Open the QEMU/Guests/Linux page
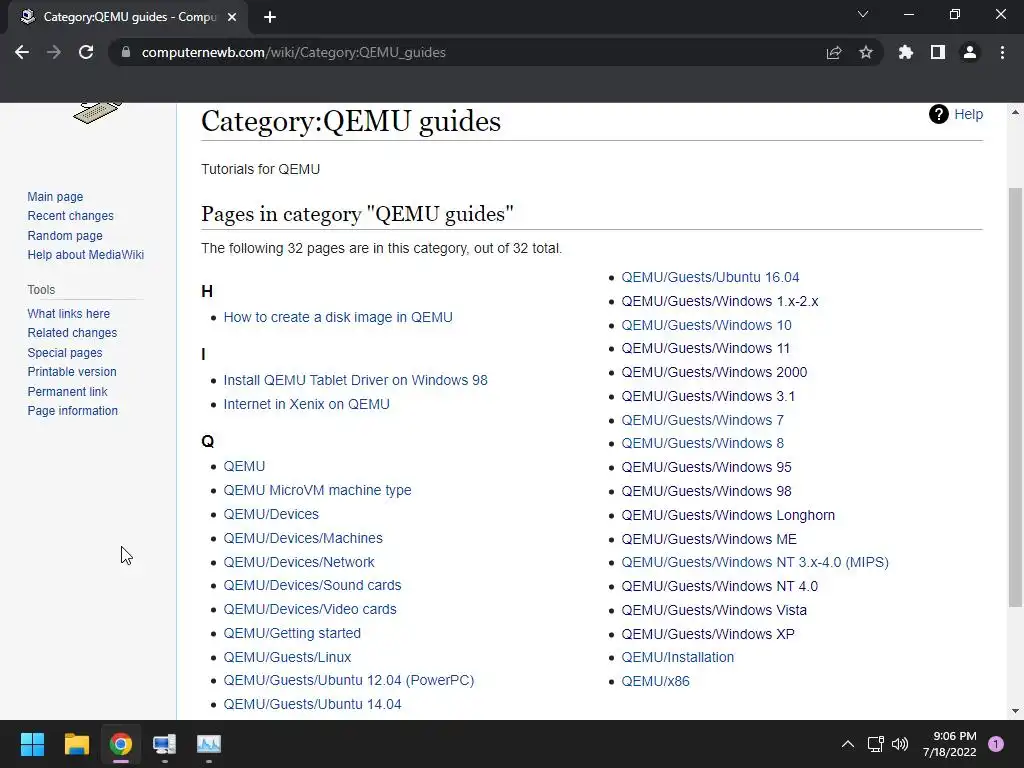This screenshot has height=768, width=1024. point(287,657)
